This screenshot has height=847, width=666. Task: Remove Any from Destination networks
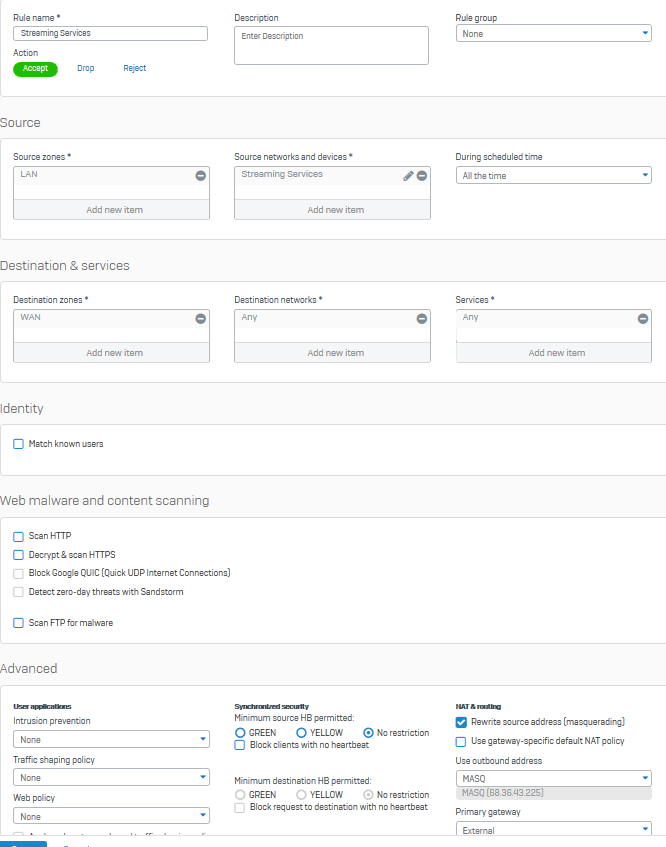click(422, 319)
